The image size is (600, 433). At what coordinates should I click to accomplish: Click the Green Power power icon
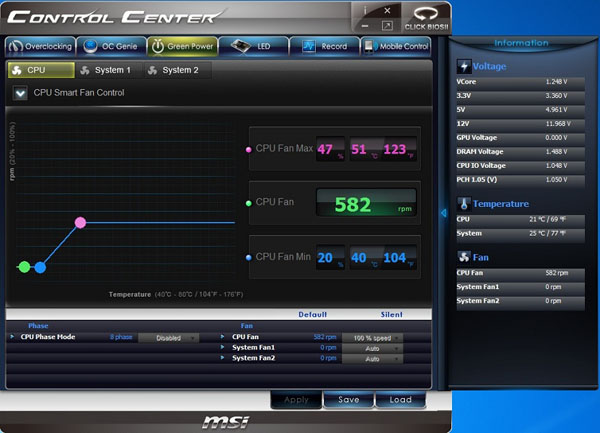coord(158,46)
